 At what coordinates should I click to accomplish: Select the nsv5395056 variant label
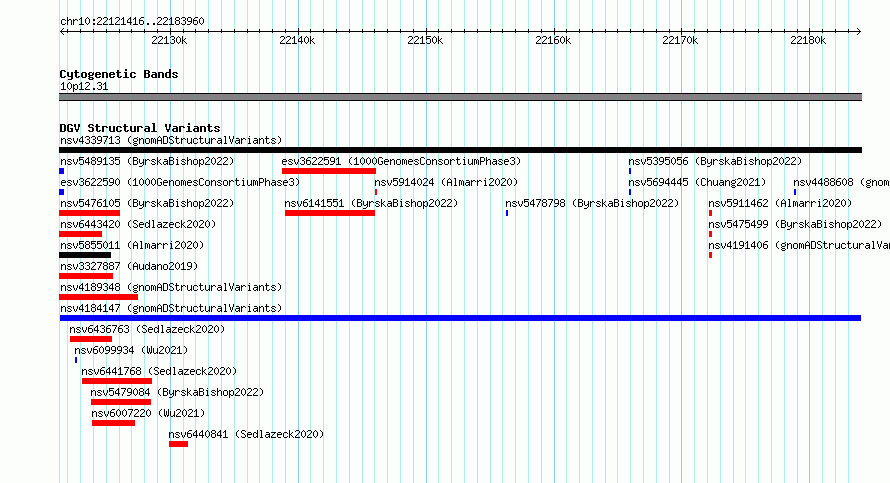click(715, 161)
